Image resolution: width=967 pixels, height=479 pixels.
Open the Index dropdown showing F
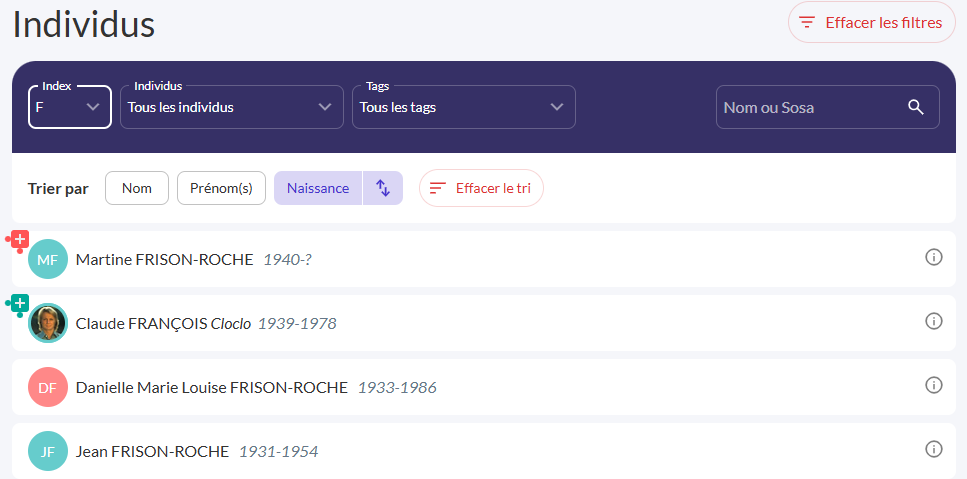(x=69, y=107)
